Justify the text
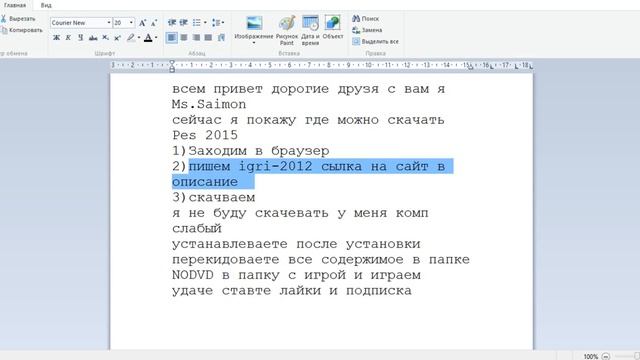The width and height of the screenshot is (640, 360). point(209,38)
